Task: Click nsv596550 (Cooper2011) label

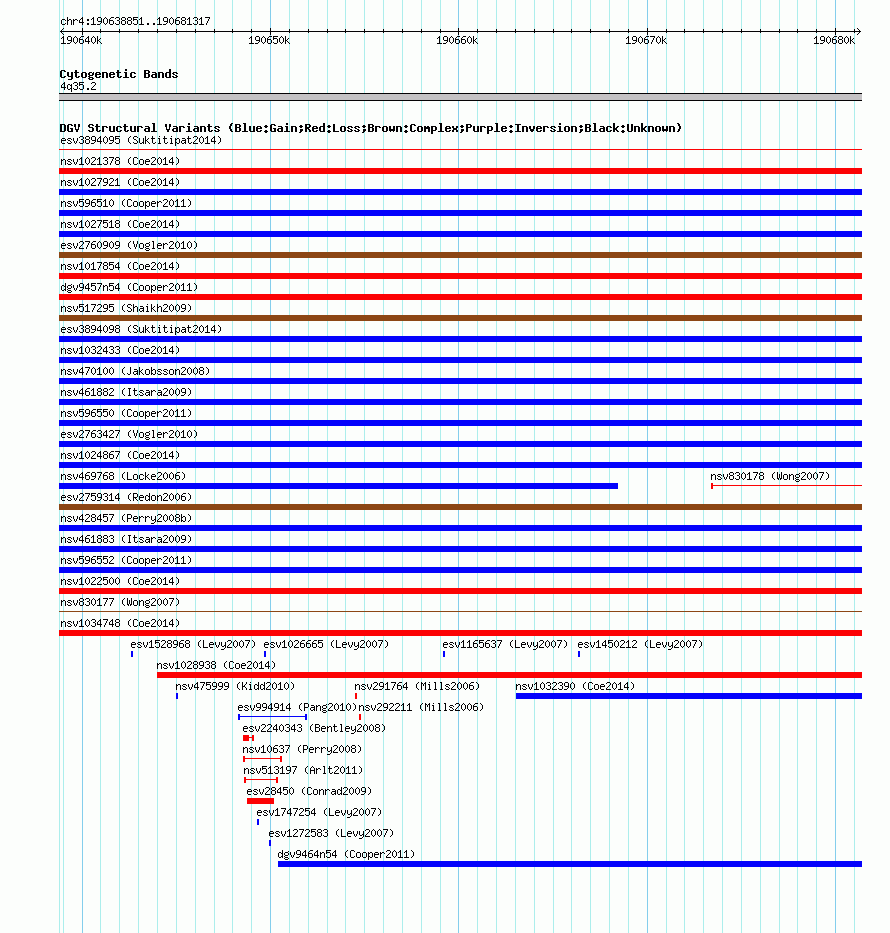Action: (126, 414)
